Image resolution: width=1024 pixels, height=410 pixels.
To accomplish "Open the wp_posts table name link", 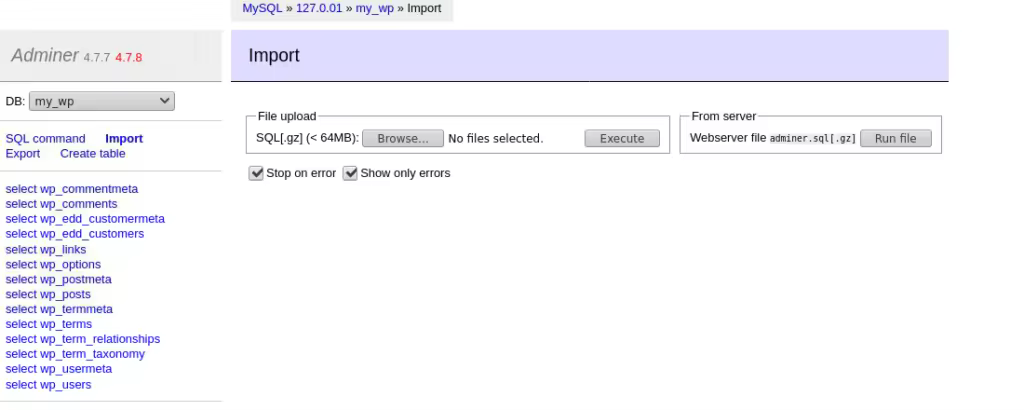I will pyautogui.click(x=65, y=294).
